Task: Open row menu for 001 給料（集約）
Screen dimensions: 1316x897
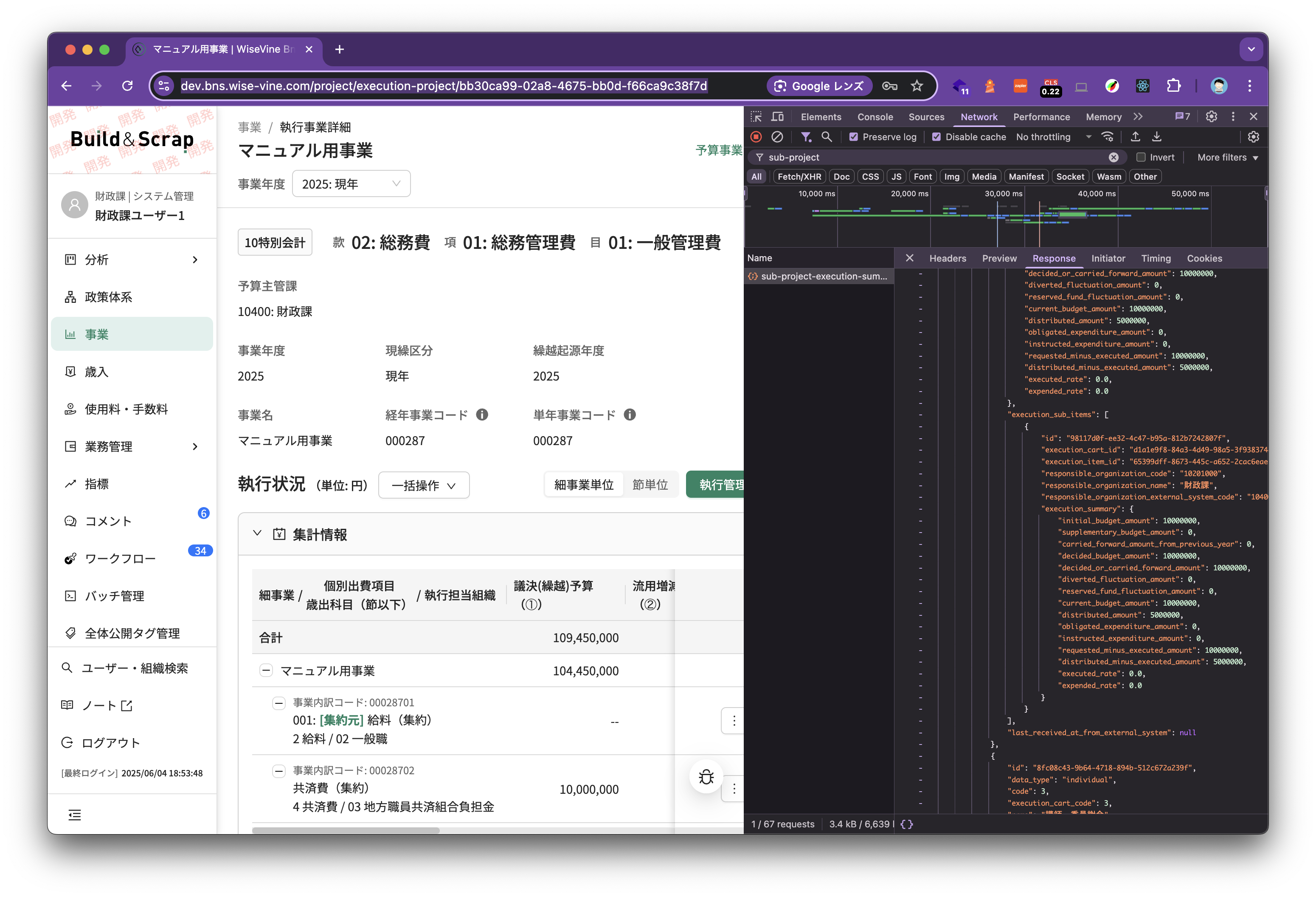Action: point(734,721)
